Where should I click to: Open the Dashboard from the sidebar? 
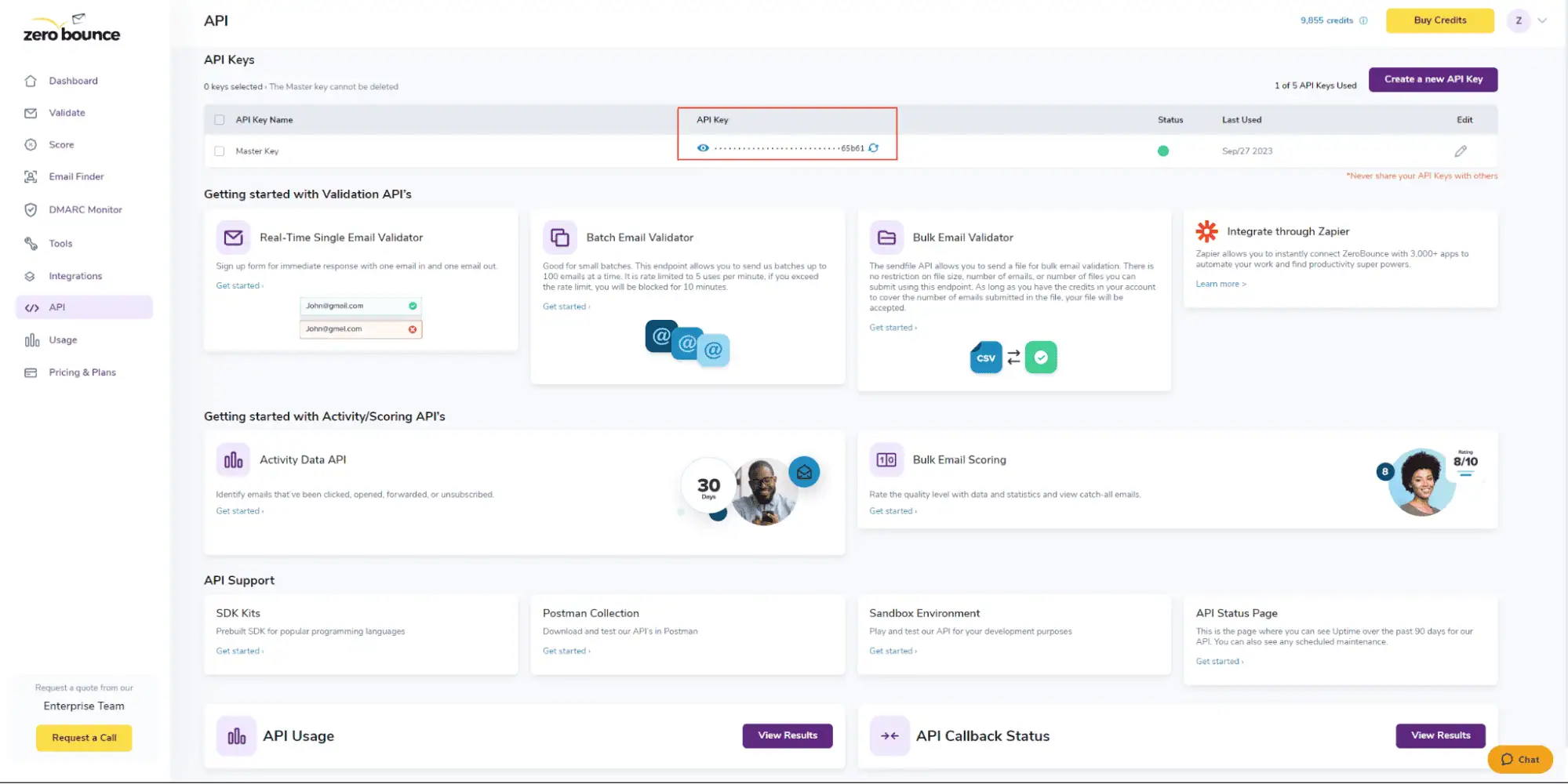point(74,80)
